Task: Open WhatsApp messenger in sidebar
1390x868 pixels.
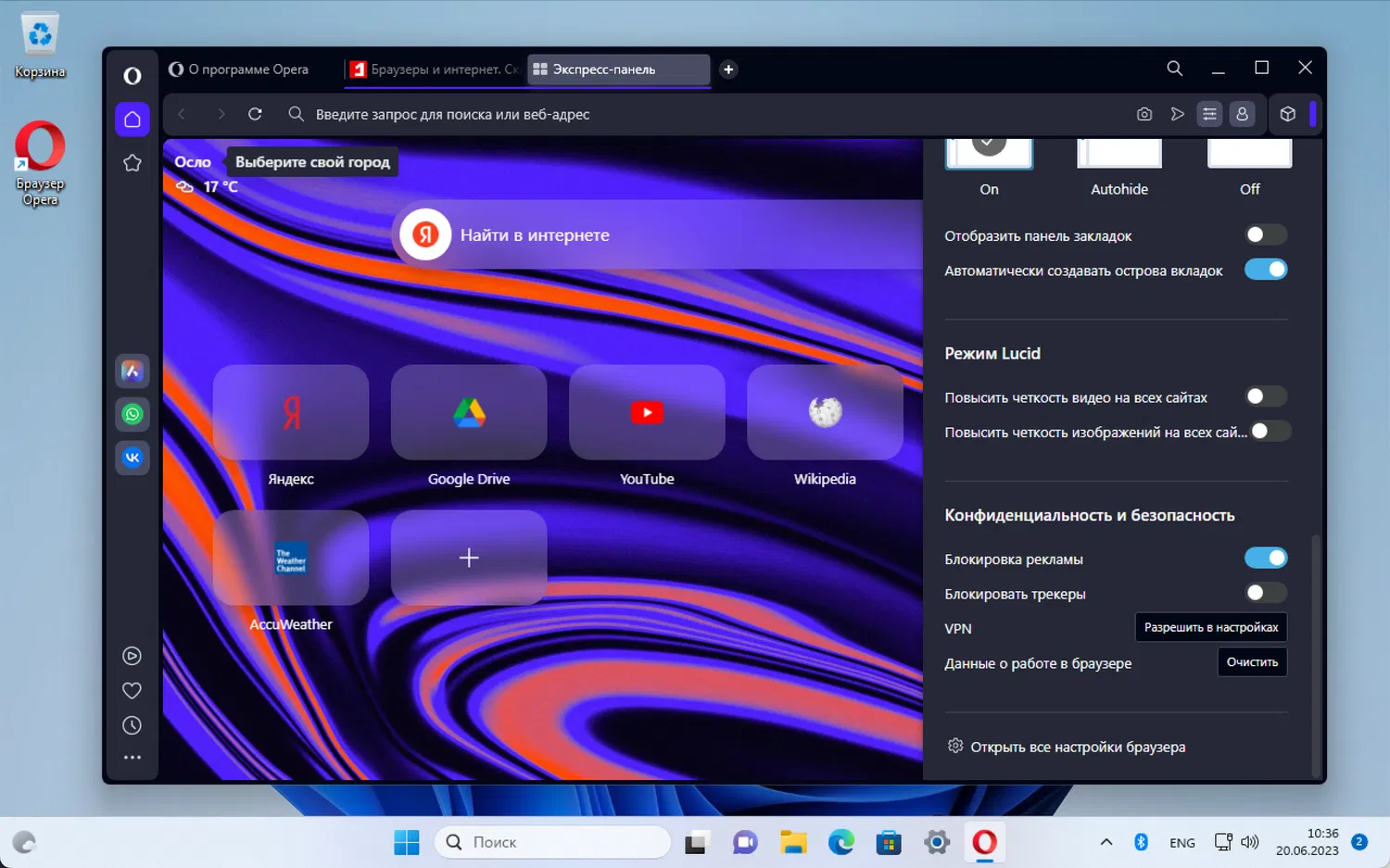Action: pyautogui.click(x=133, y=414)
